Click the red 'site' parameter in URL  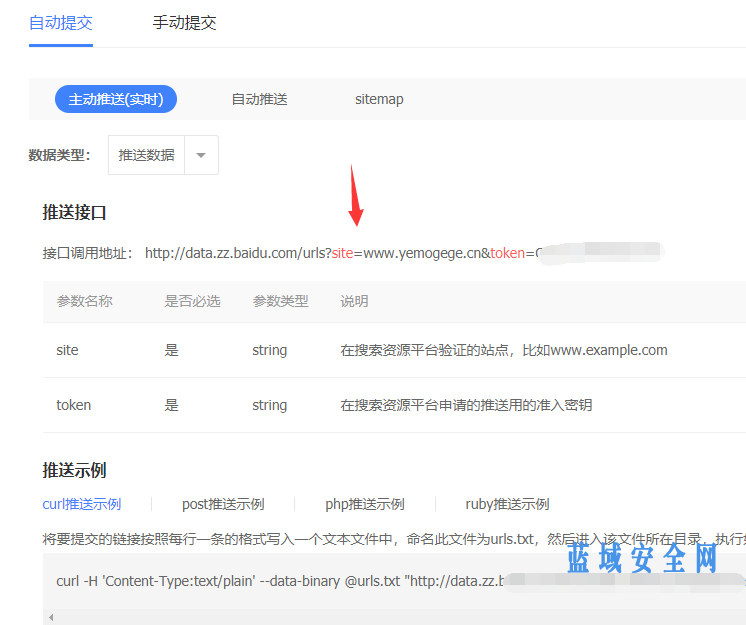[342, 253]
